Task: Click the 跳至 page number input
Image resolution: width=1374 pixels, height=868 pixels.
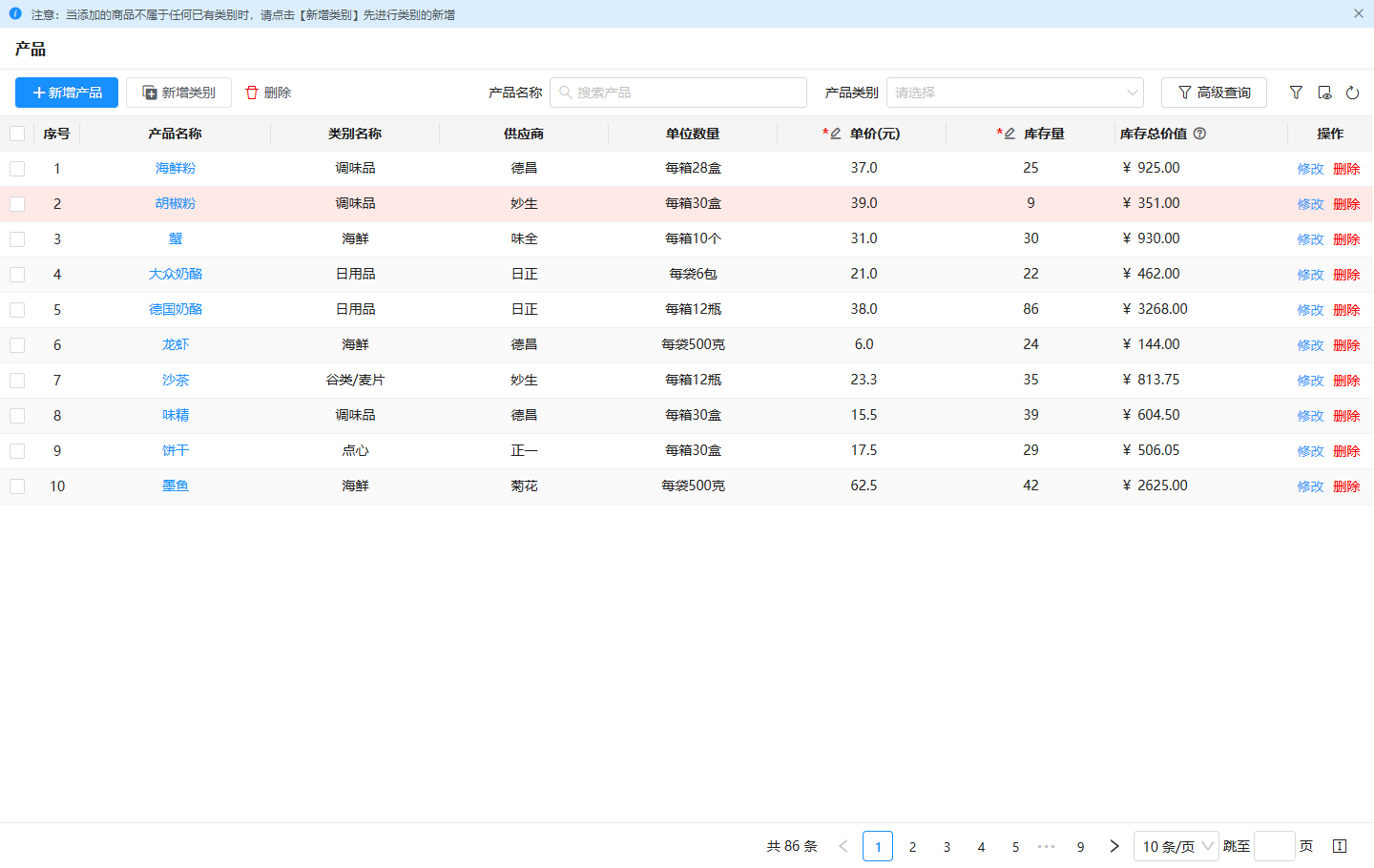Action: (1275, 846)
